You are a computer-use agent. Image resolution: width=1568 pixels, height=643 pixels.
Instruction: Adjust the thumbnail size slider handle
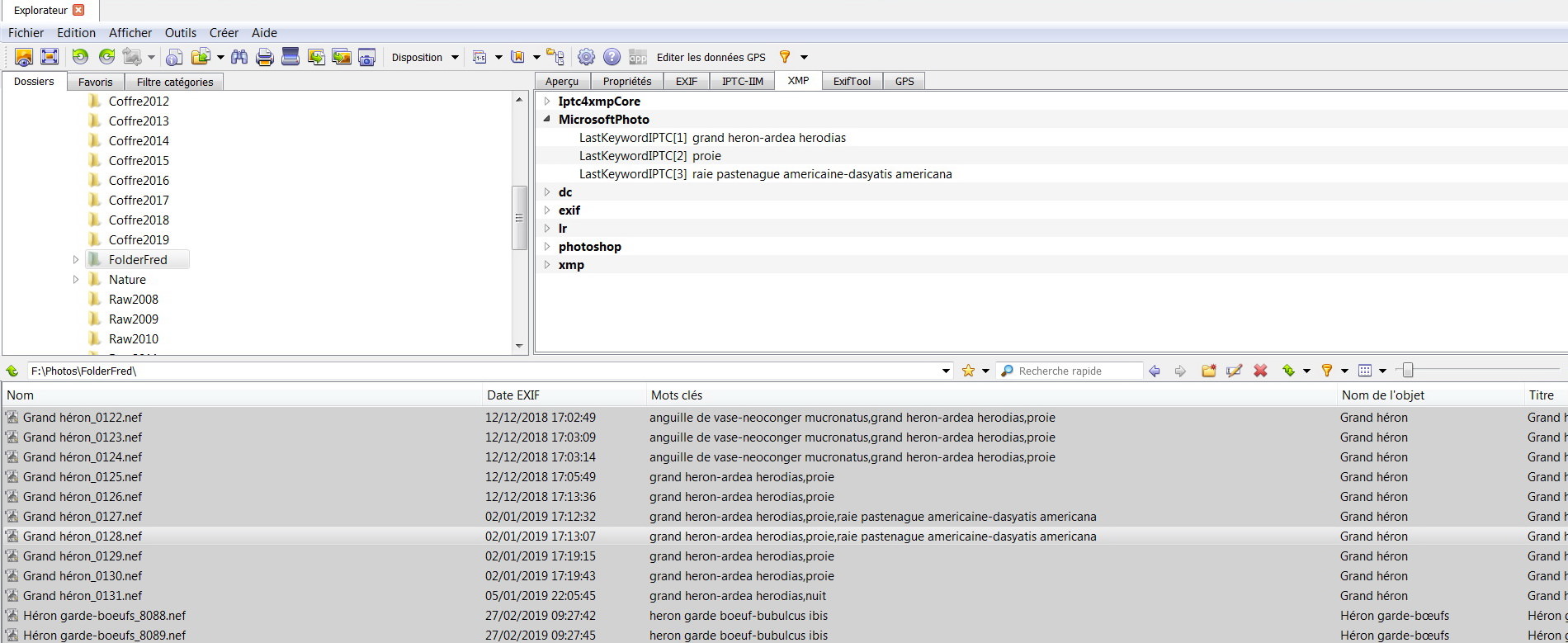click(x=1408, y=371)
